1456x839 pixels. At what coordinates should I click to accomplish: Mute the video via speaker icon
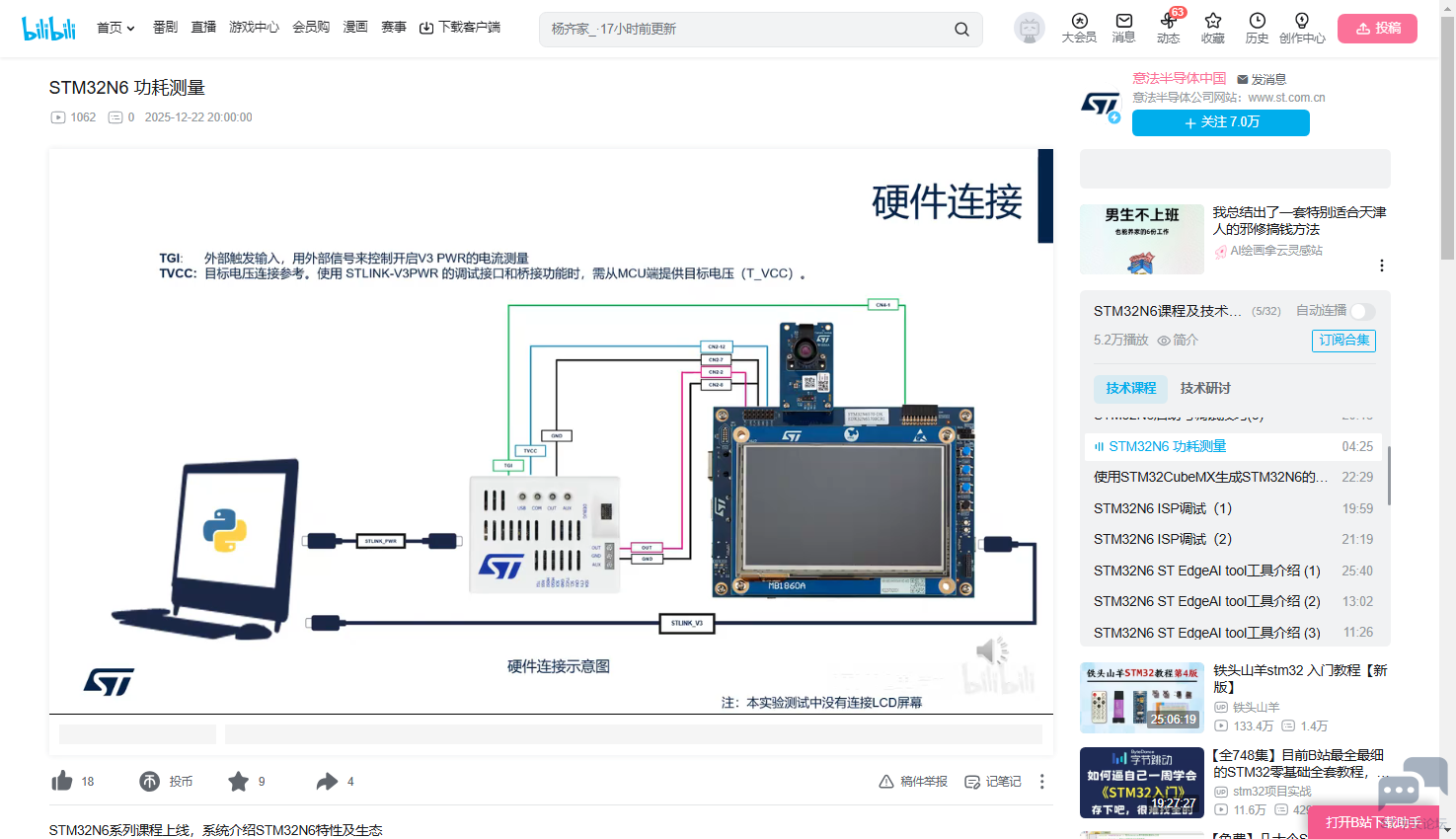[989, 650]
